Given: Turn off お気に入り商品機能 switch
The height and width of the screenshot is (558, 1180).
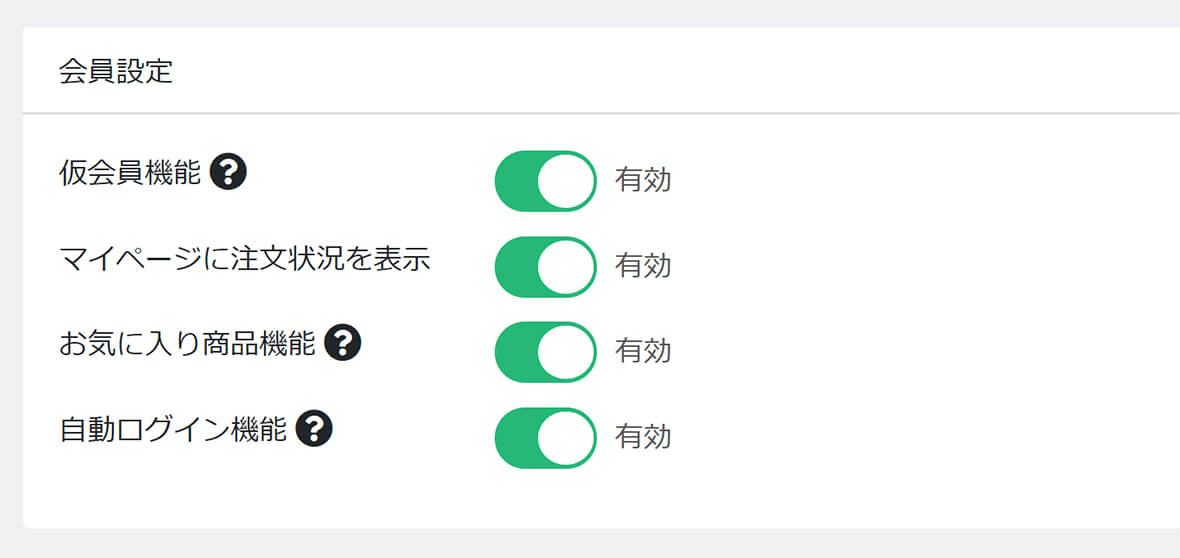Looking at the screenshot, I should (546, 352).
